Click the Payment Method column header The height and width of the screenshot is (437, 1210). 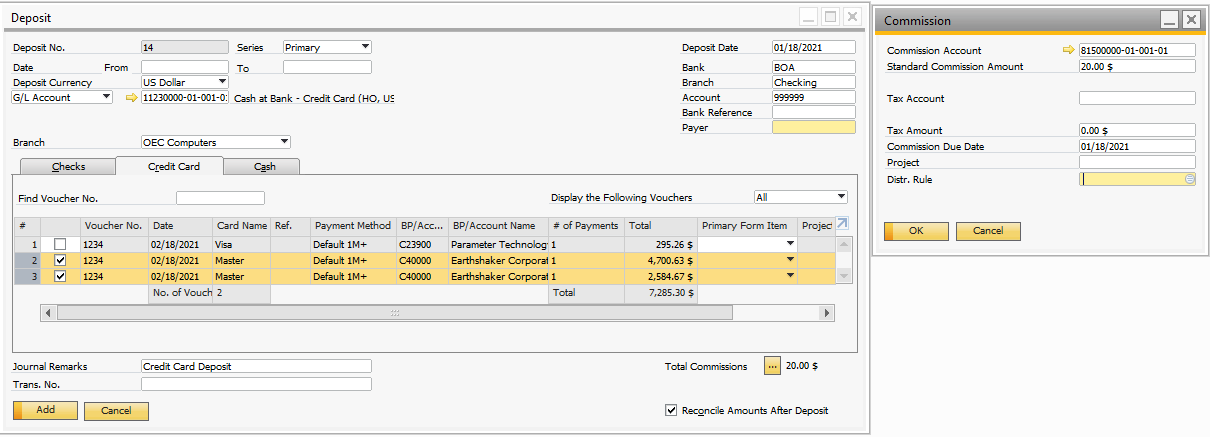click(354, 226)
